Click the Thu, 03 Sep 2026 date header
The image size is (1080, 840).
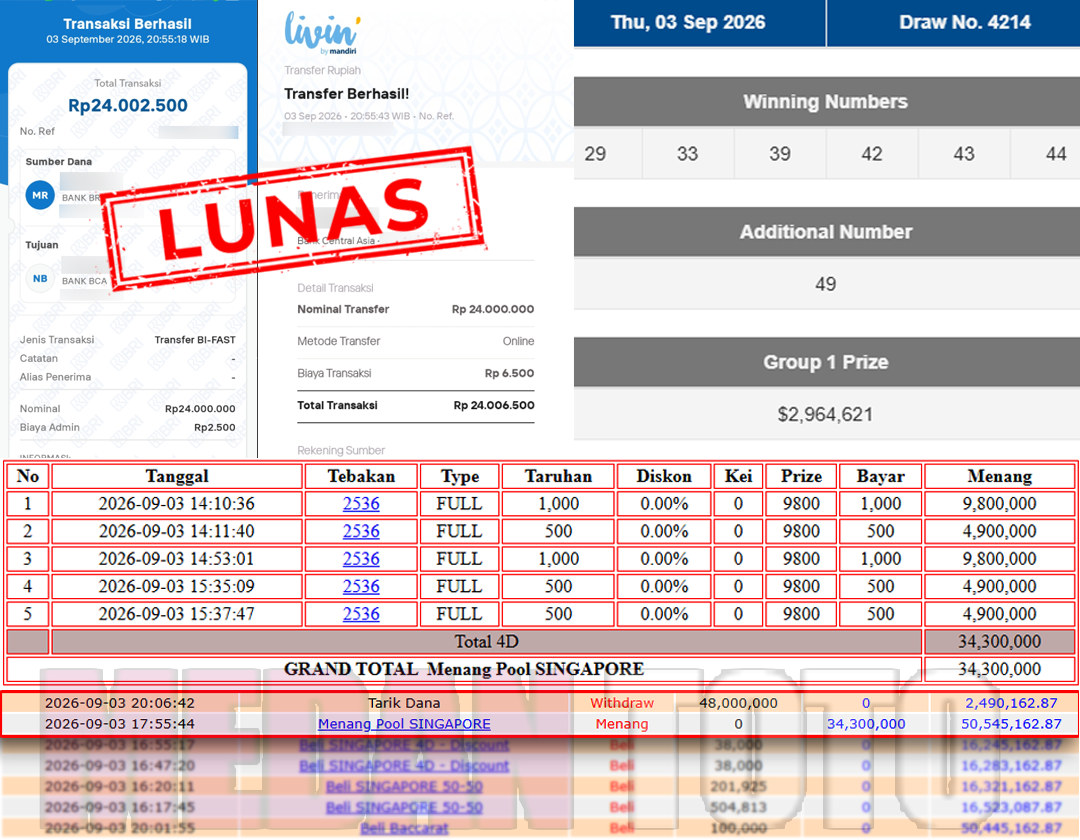point(687,22)
